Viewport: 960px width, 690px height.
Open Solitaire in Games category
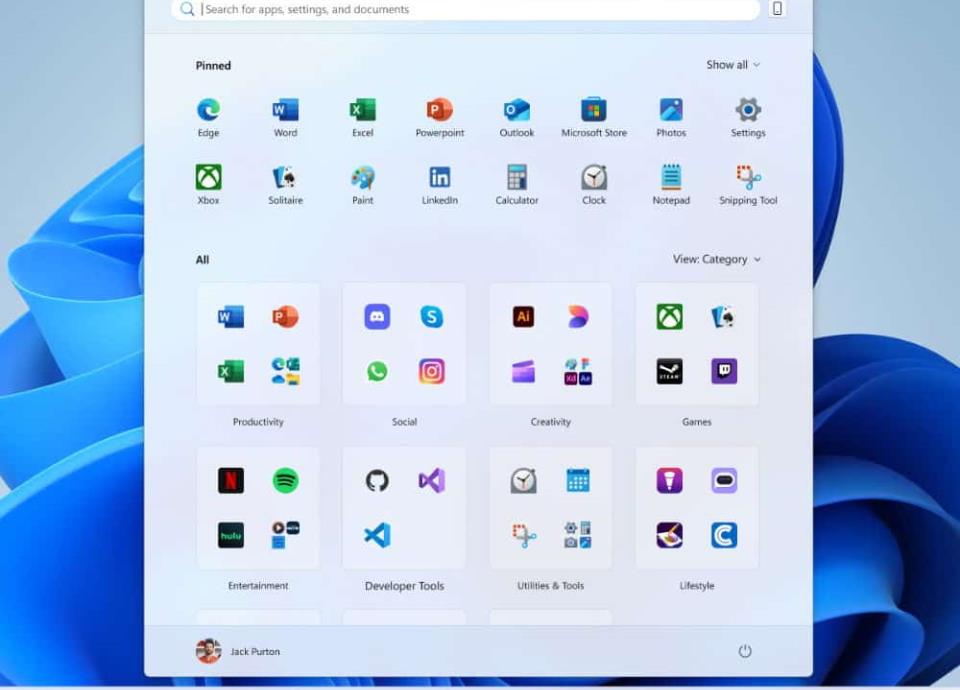pos(724,317)
